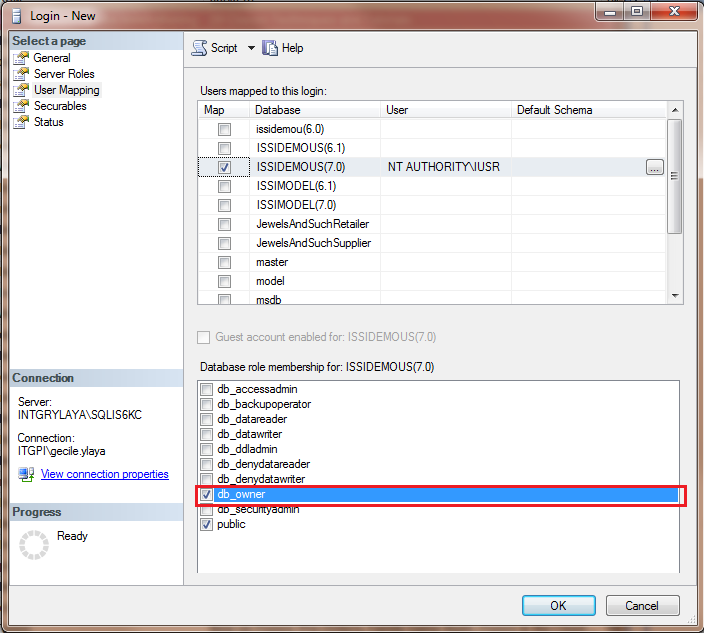Open the Server Roles page

tap(64, 74)
